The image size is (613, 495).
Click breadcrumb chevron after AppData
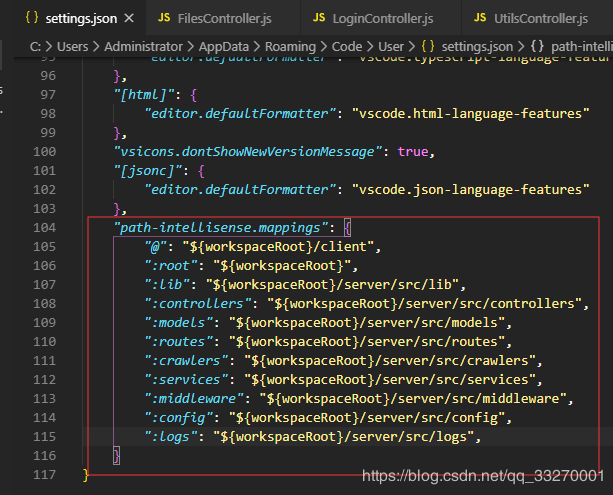(x=257, y=47)
